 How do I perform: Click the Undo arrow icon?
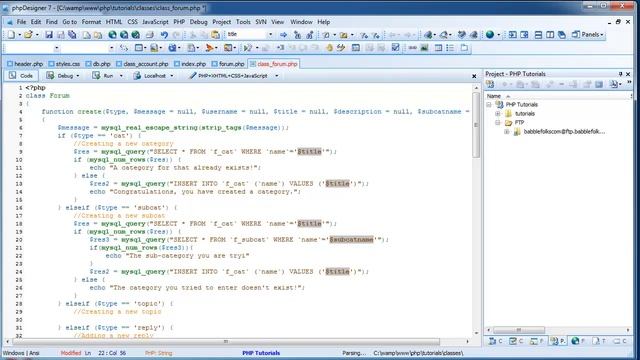point(164,35)
